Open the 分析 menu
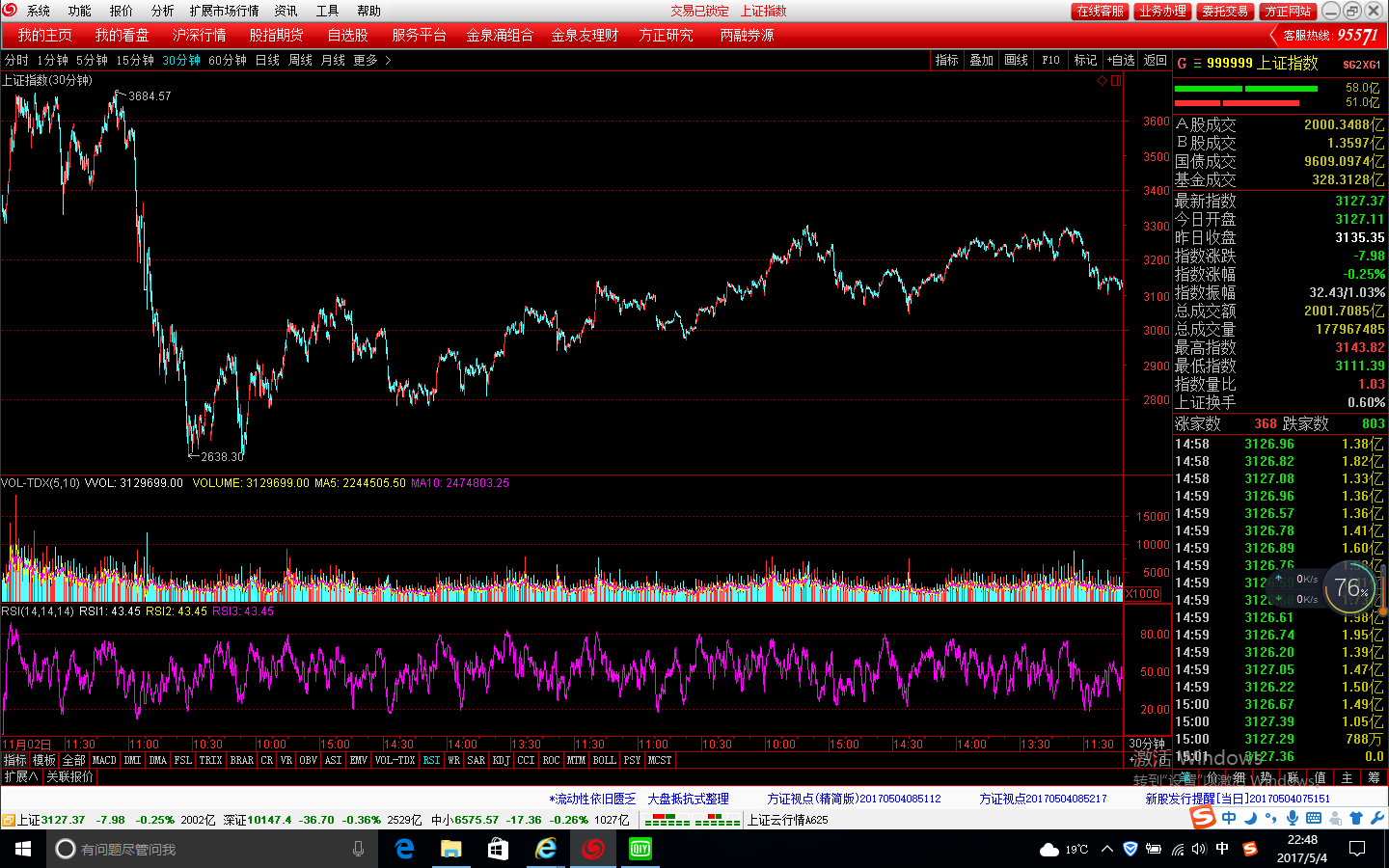Image resolution: width=1389 pixels, height=868 pixels. coord(162,11)
